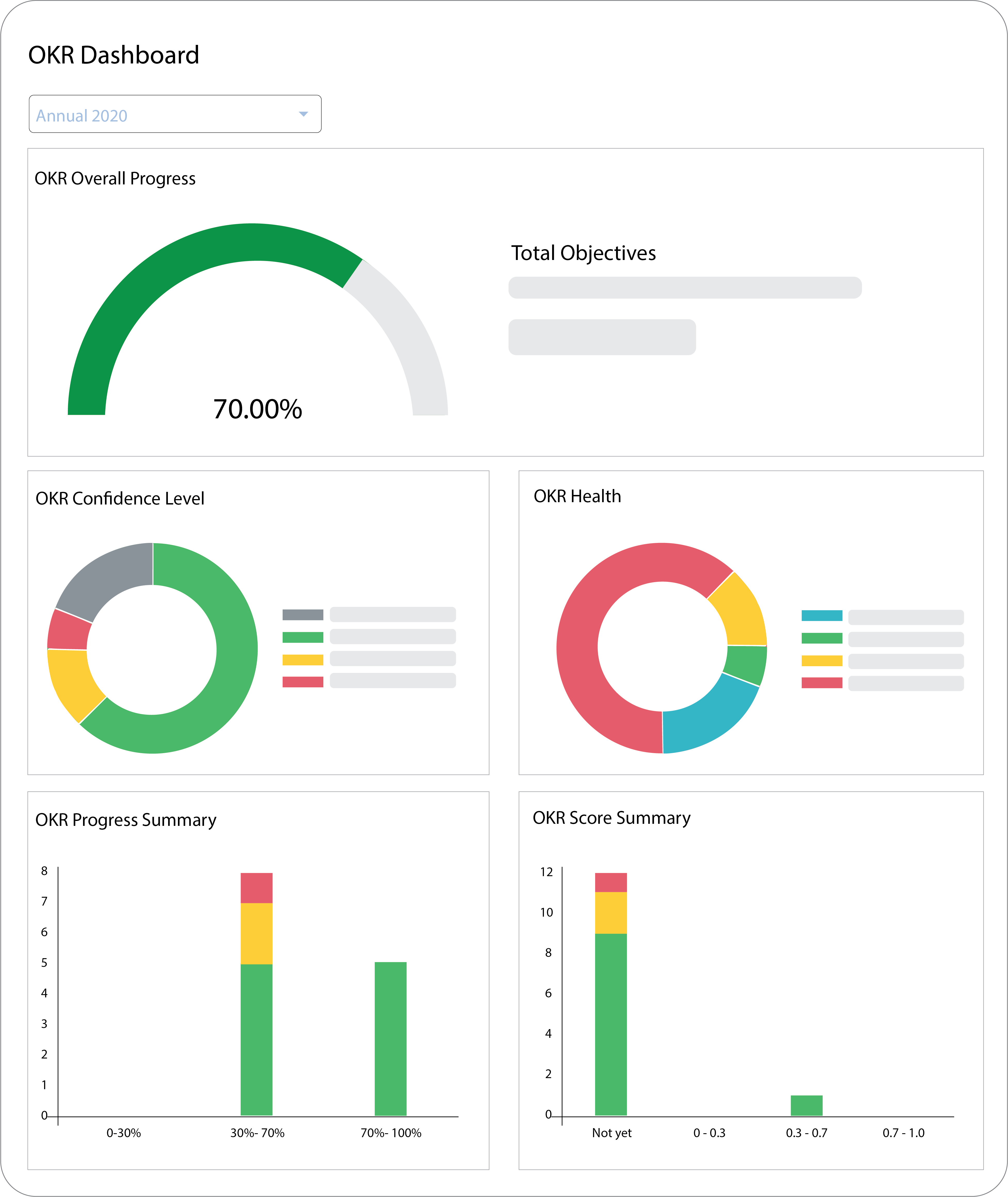This screenshot has width=1008, height=1197.
Task: Click the gray legend swatch in Confidence Level
Action: tap(302, 615)
